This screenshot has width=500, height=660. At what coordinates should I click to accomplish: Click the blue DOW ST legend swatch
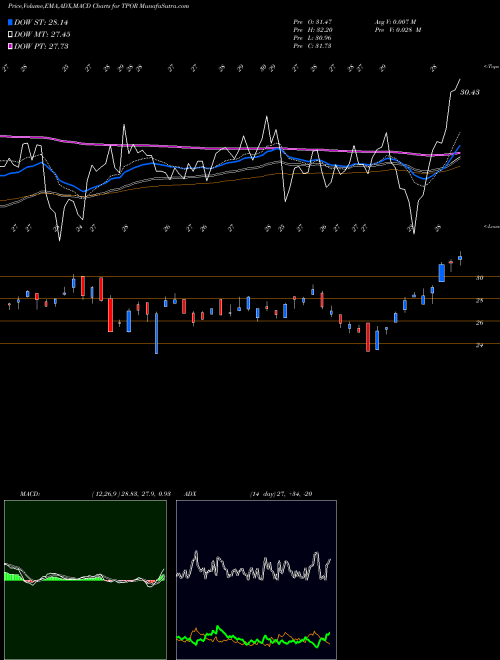click(11, 22)
